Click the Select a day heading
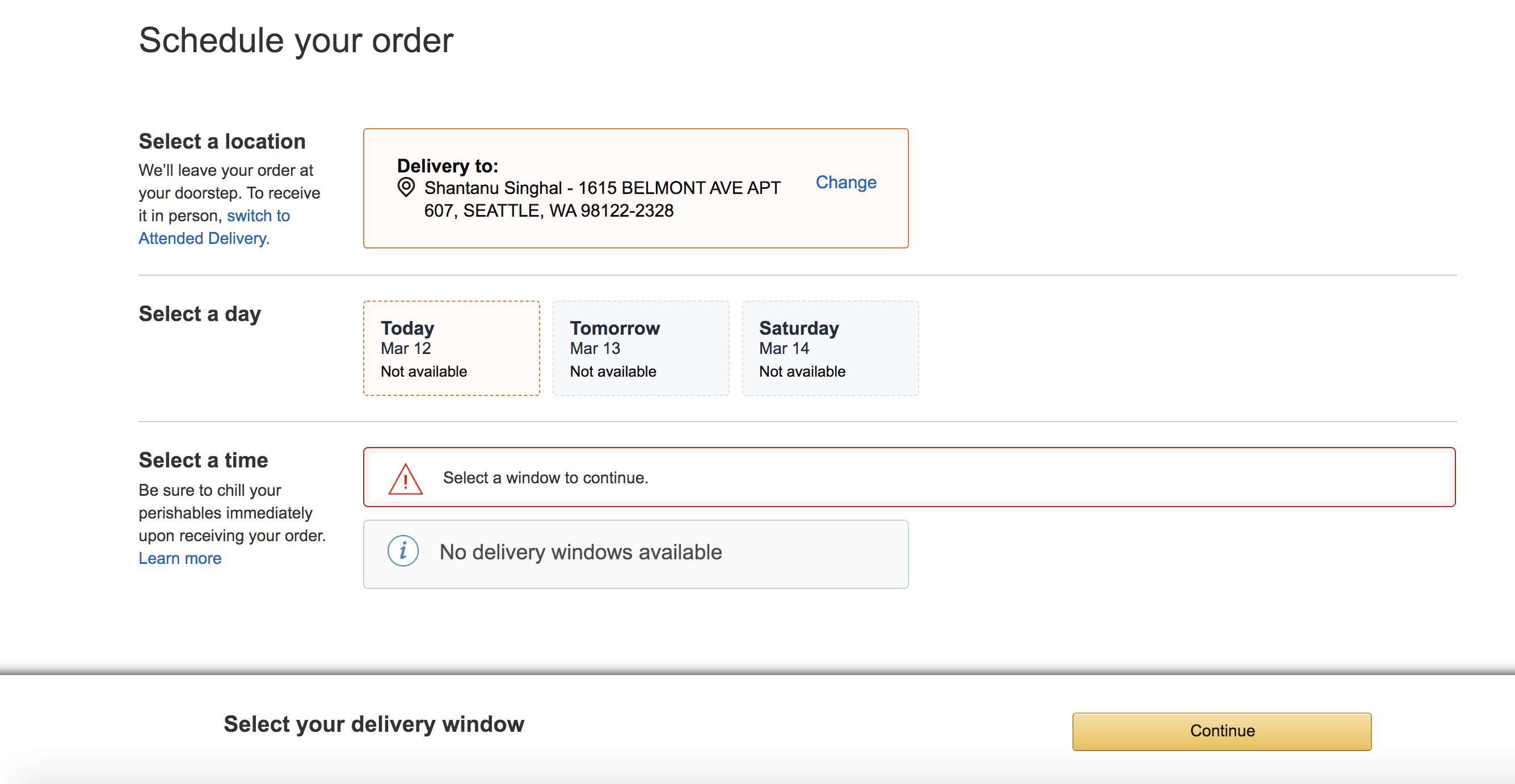Image resolution: width=1515 pixels, height=784 pixels. [199, 314]
